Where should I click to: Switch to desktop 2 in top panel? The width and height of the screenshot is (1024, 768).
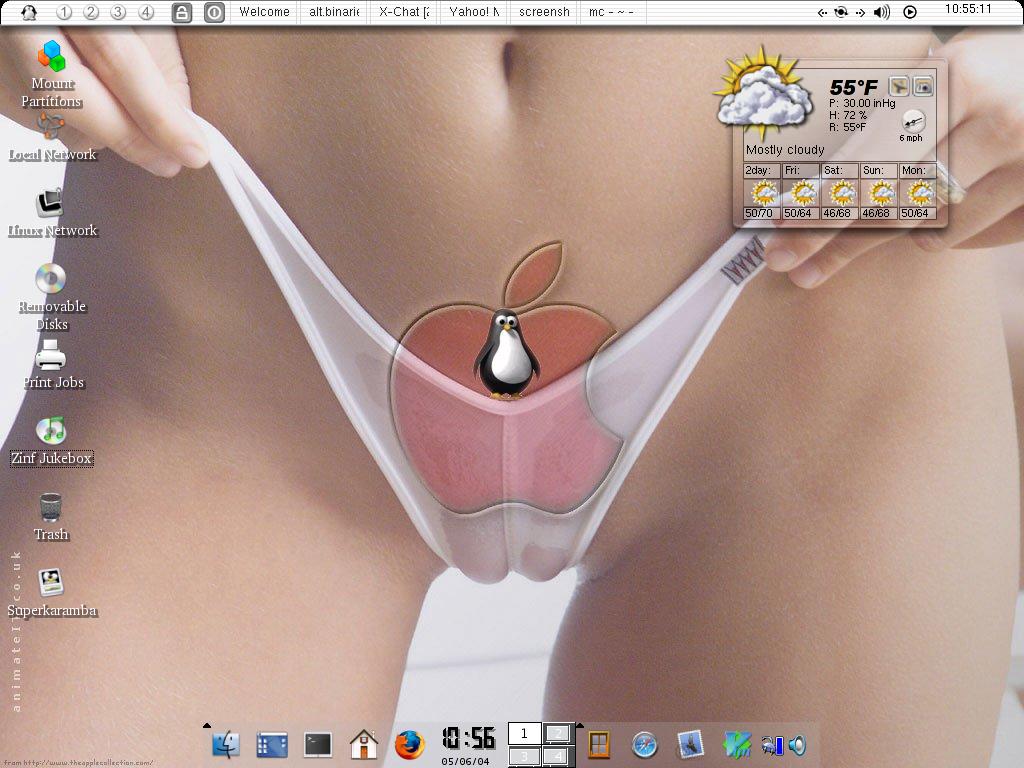(x=91, y=12)
